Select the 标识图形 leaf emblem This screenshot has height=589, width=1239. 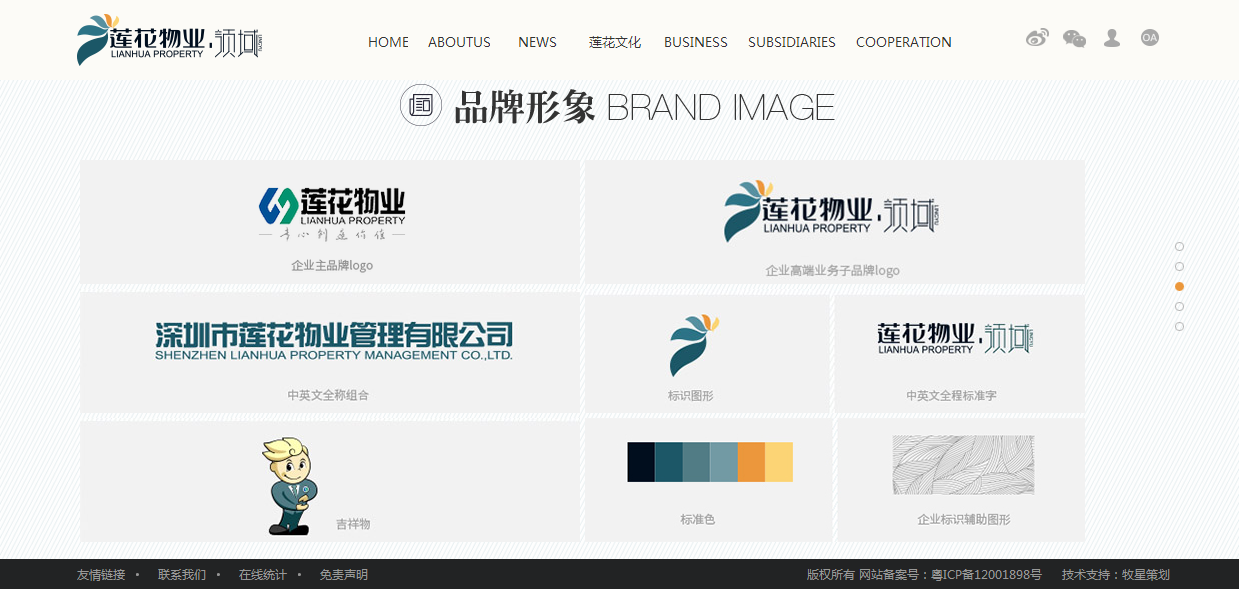(693, 345)
